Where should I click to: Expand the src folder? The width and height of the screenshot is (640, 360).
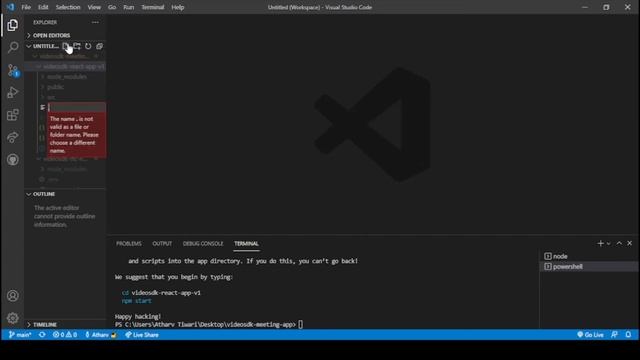(x=51, y=97)
